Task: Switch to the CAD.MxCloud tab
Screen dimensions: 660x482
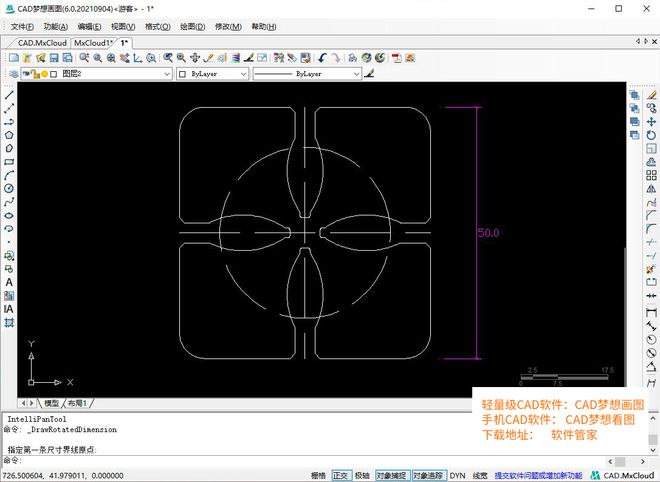Action: (x=42, y=43)
